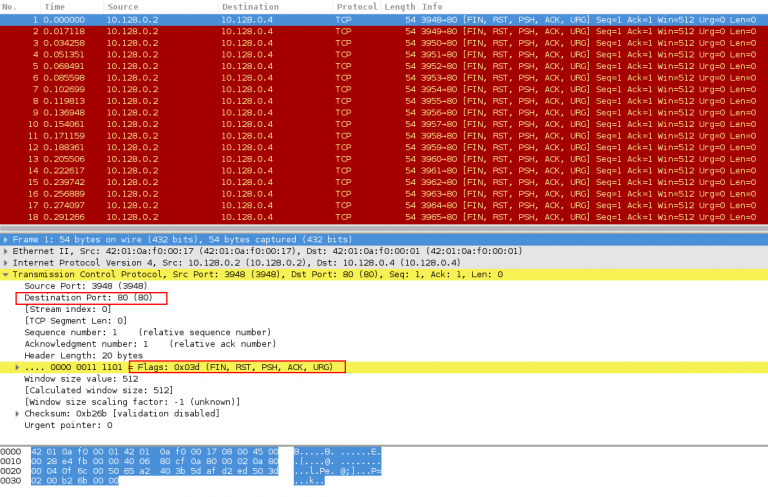The width and height of the screenshot is (768, 497).
Task: Expand the Frame 1 details tree
Action: [x=6, y=239]
